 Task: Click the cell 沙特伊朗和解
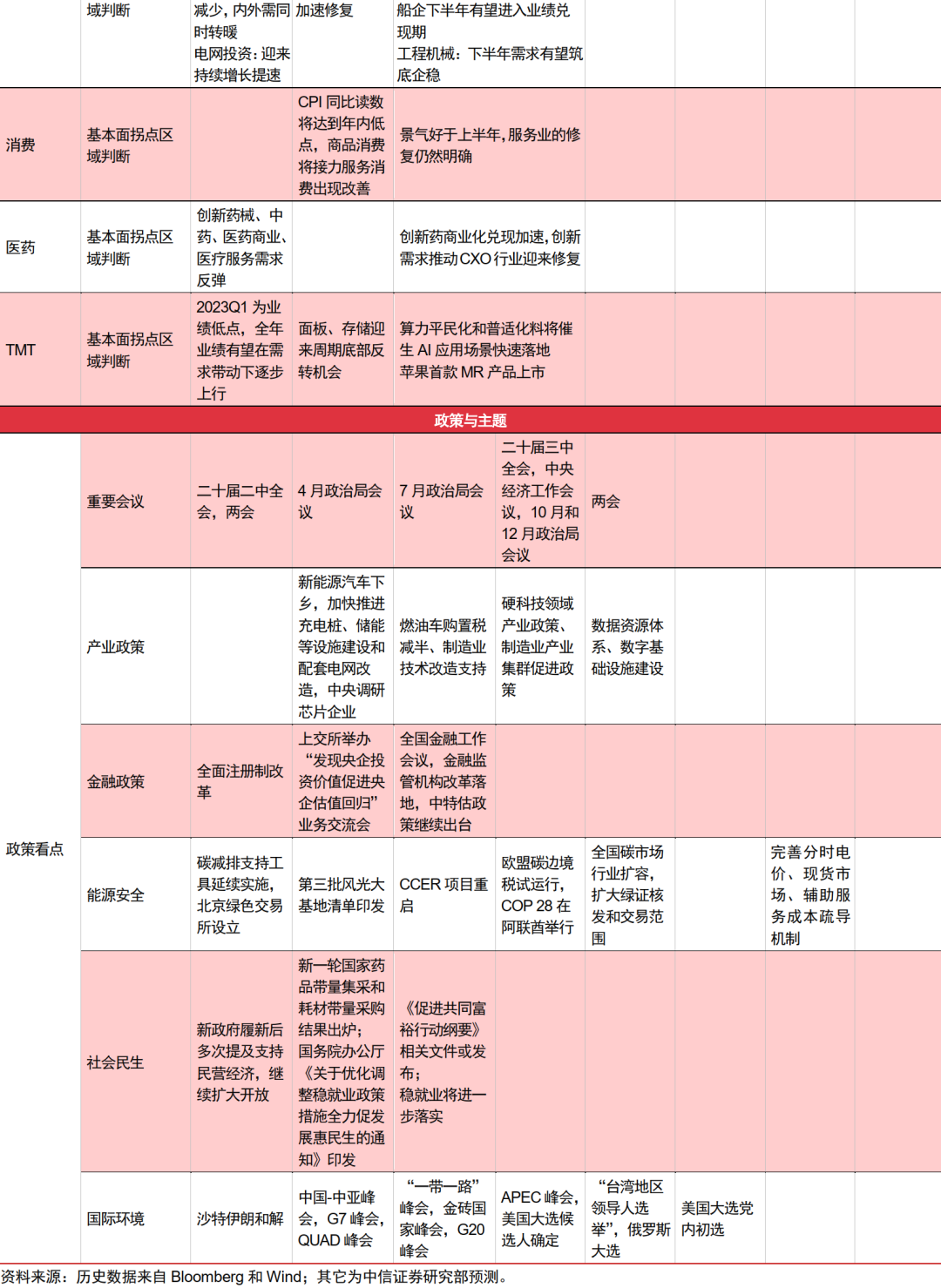(240, 1218)
